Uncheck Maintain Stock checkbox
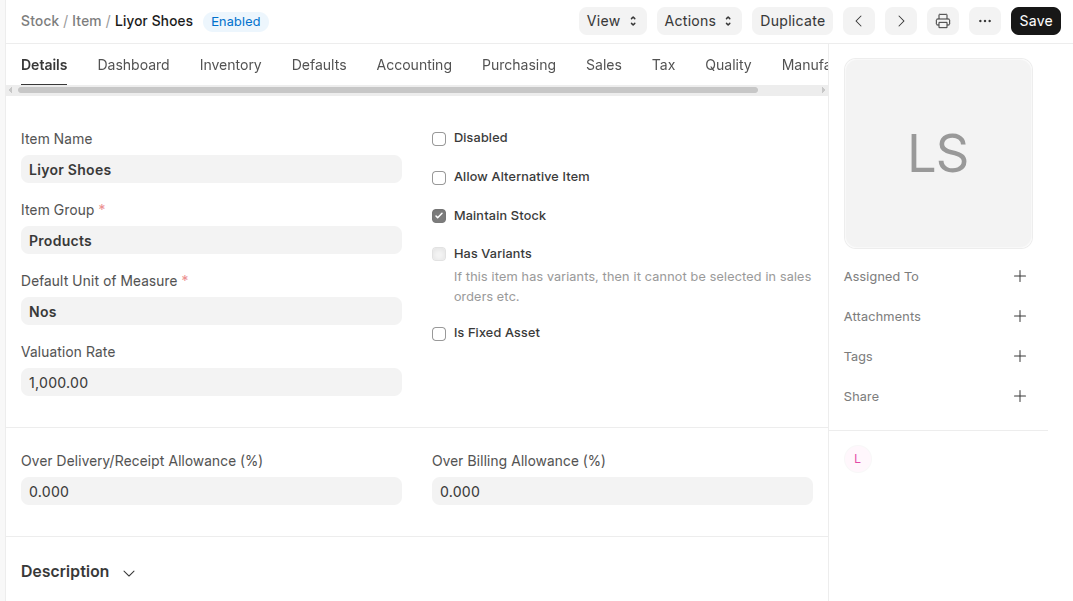 pyautogui.click(x=439, y=216)
